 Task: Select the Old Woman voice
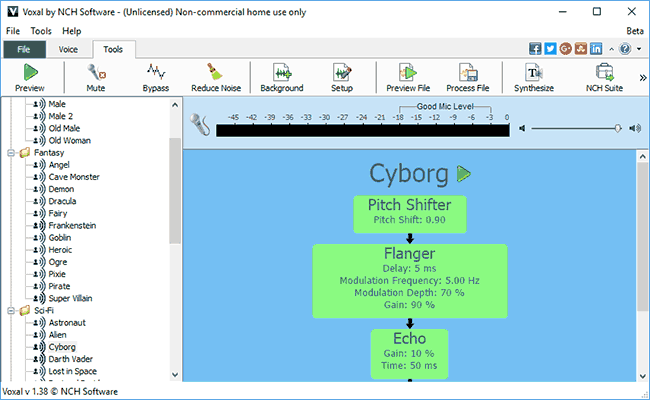pyautogui.click(x=70, y=141)
